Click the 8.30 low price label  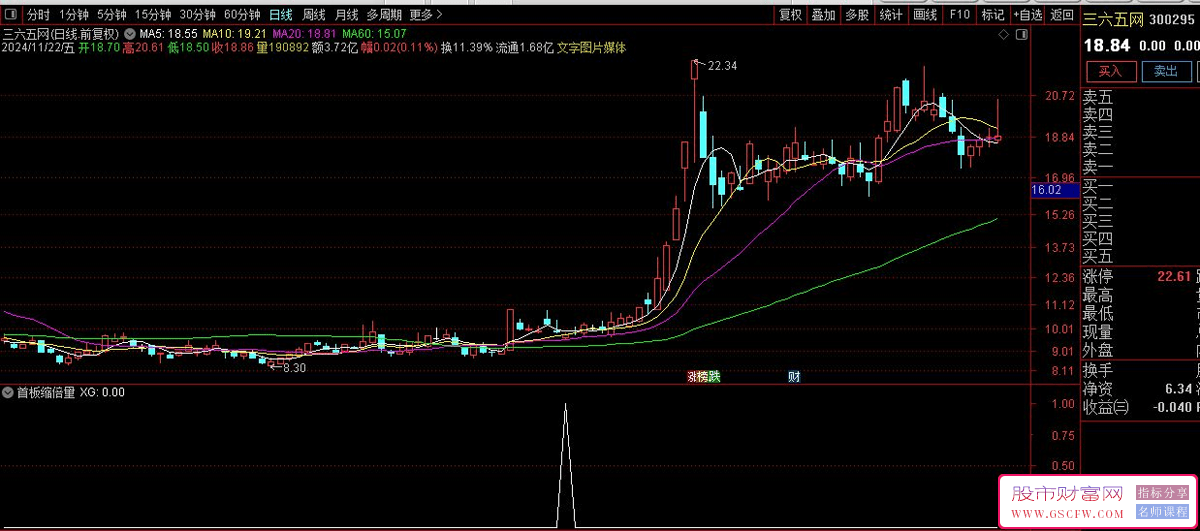pyautogui.click(x=293, y=368)
